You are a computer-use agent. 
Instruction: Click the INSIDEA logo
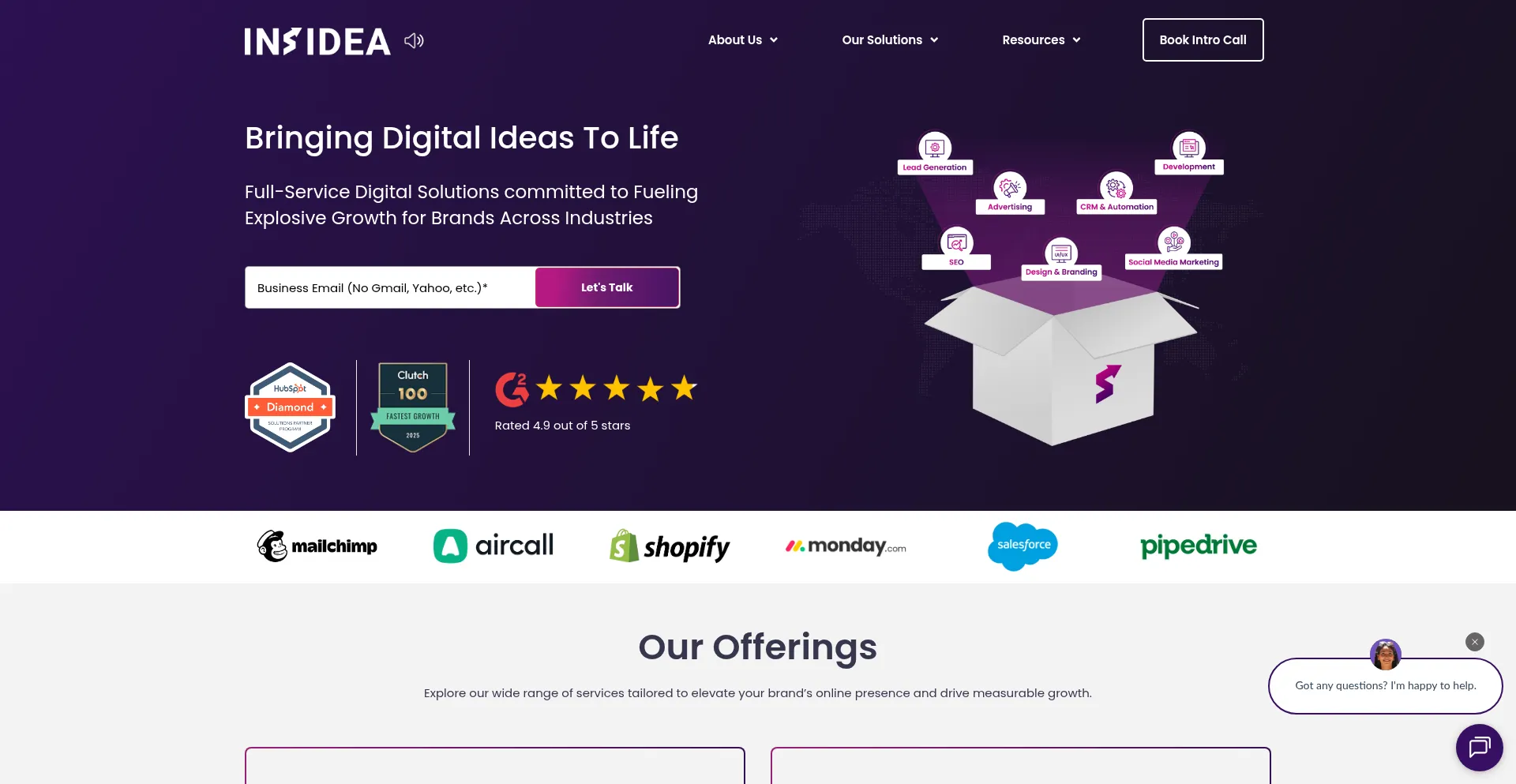tap(317, 41)
